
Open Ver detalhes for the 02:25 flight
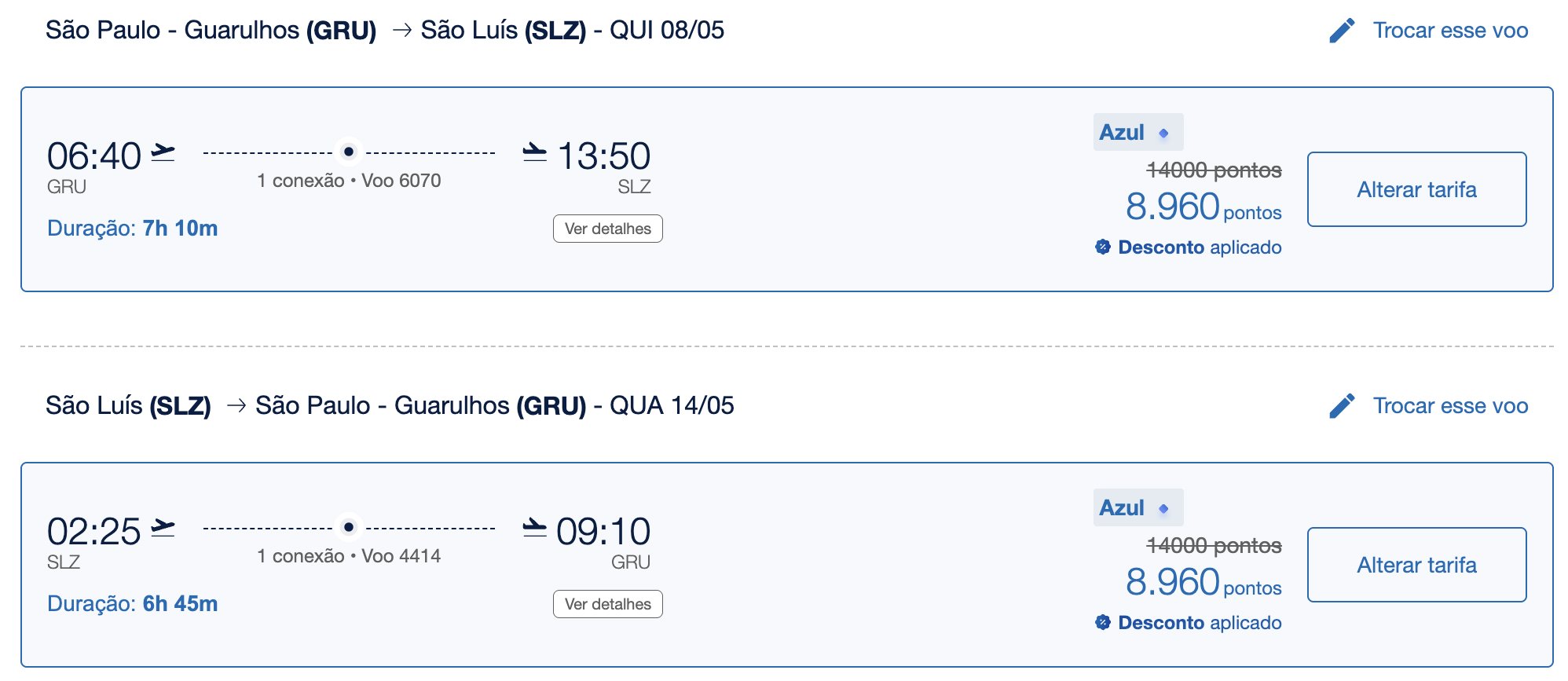(x=608, y=604)
